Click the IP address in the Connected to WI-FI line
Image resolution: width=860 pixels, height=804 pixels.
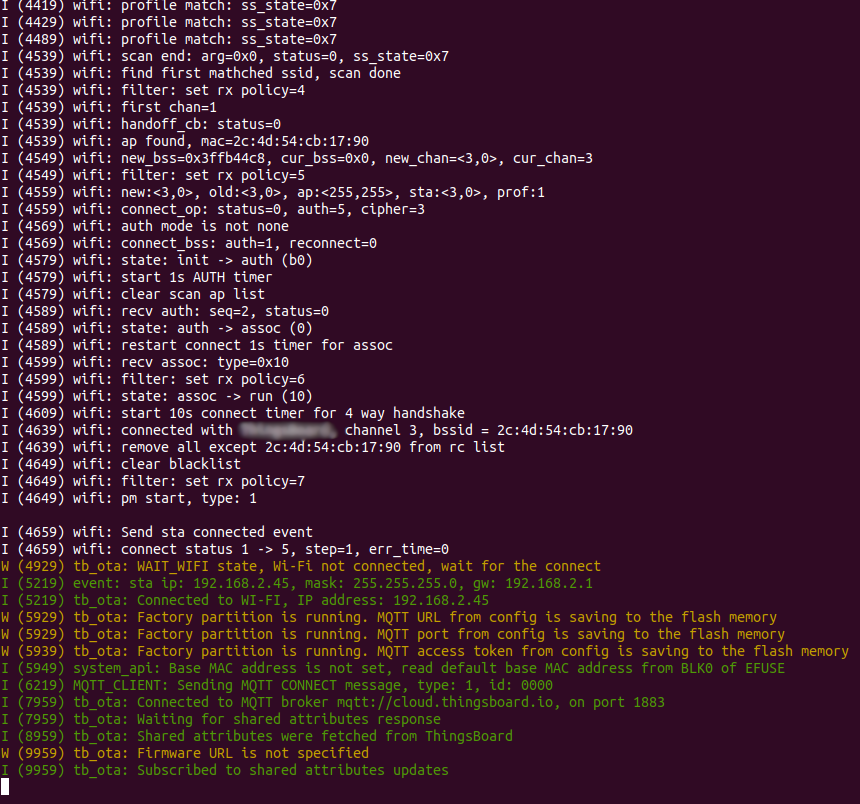(441, 600)
